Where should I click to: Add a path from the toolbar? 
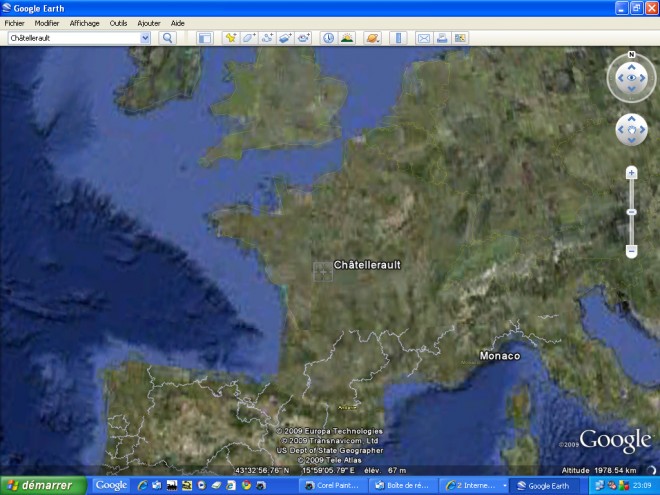click(x=267, y=38)
